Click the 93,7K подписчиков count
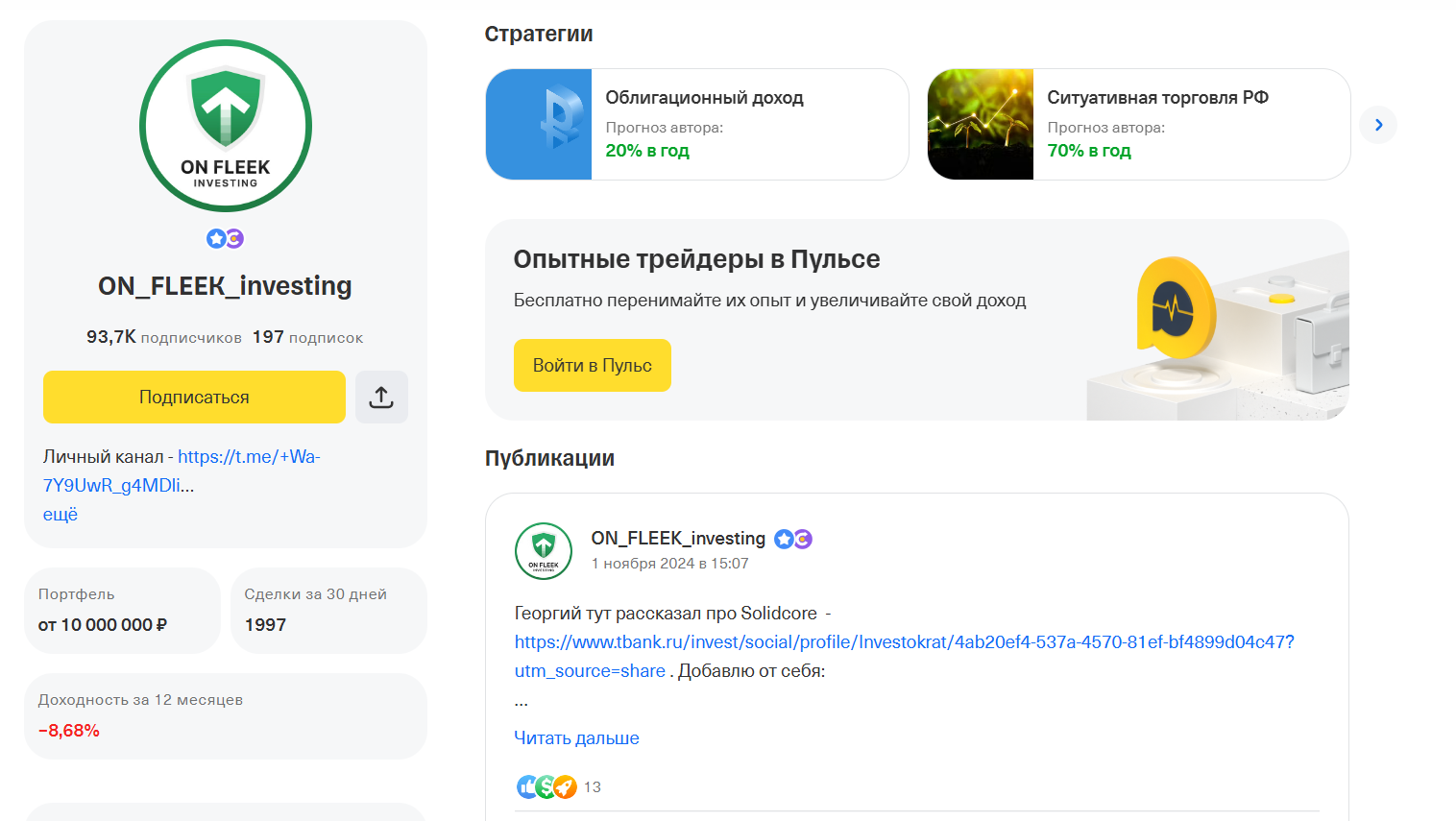Screen dimensions: 1456x821 pyautogui.click(x=164, y=337)
